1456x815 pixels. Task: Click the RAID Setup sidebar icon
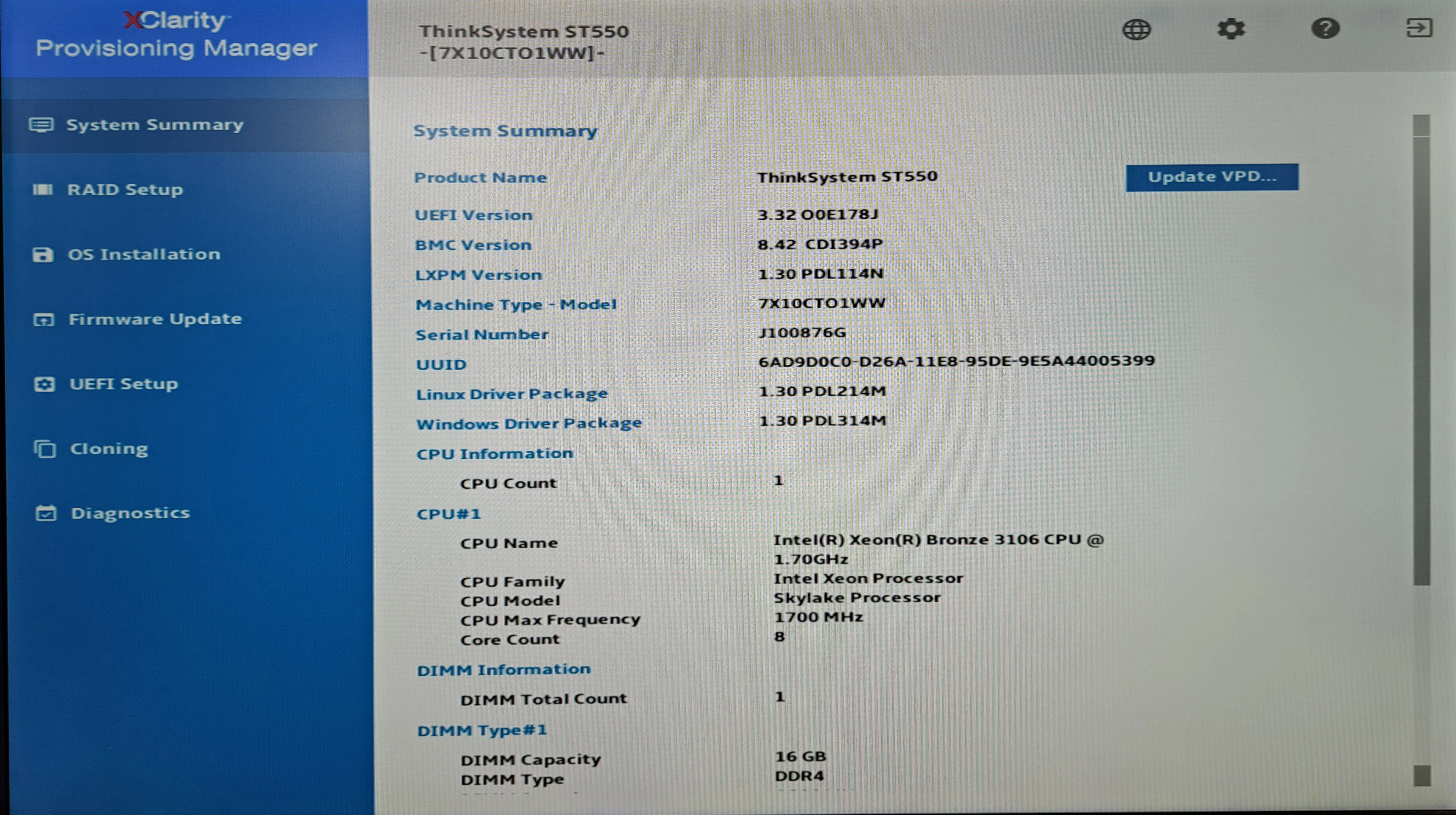click(42, 190)
